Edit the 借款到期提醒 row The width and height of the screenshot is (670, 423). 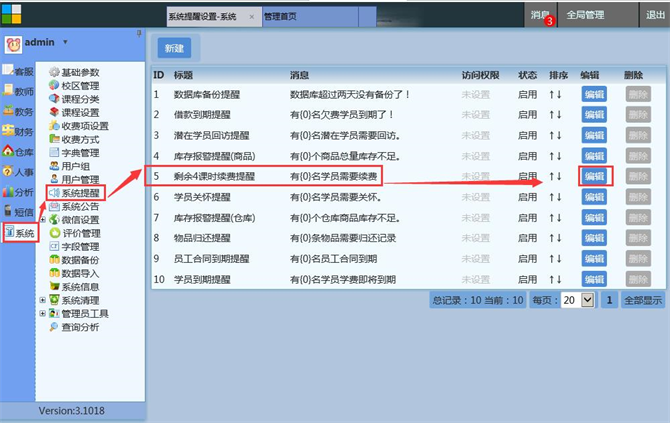tap(594, 115)
